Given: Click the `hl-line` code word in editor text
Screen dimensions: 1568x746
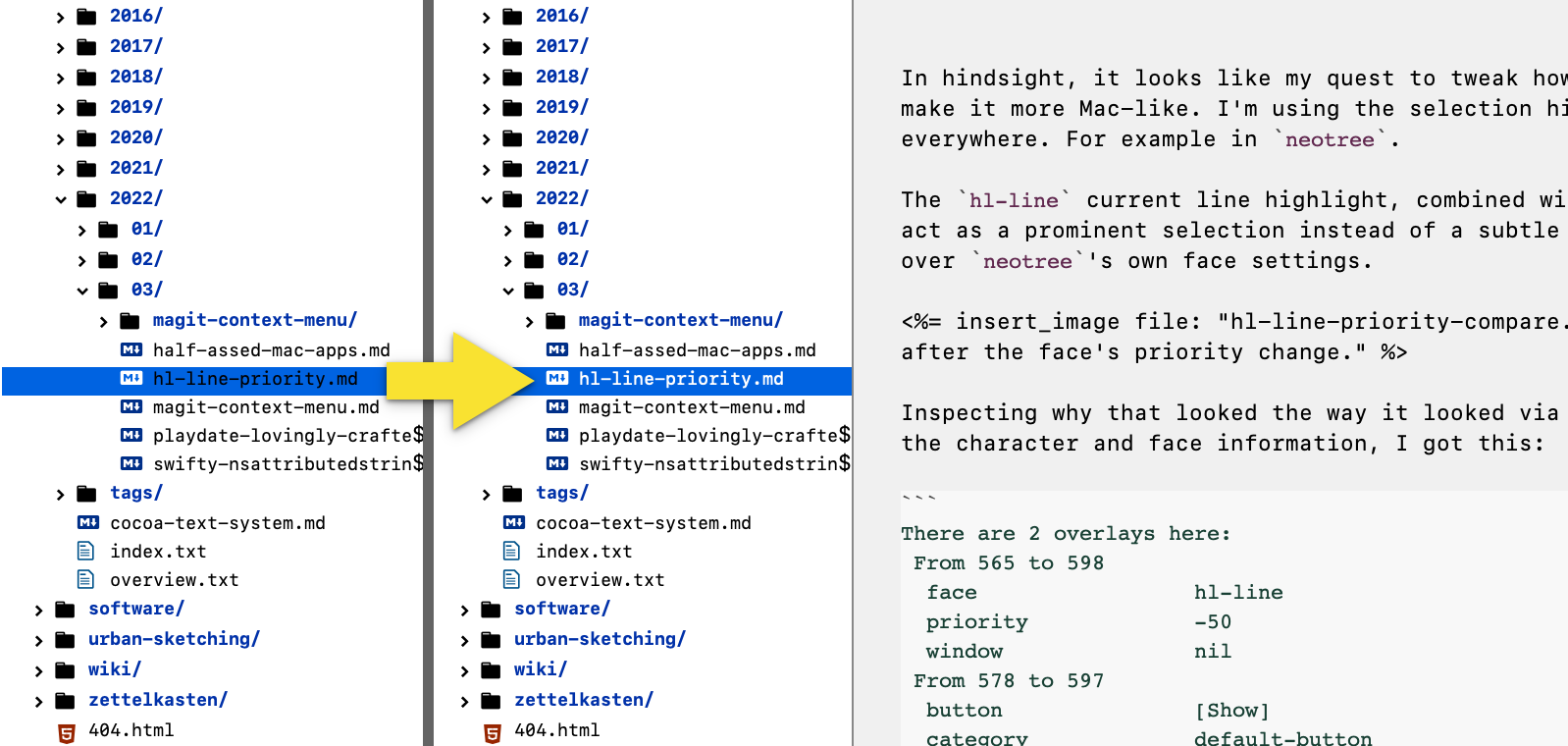Looking at the screenshot, I should (1014, 200).
